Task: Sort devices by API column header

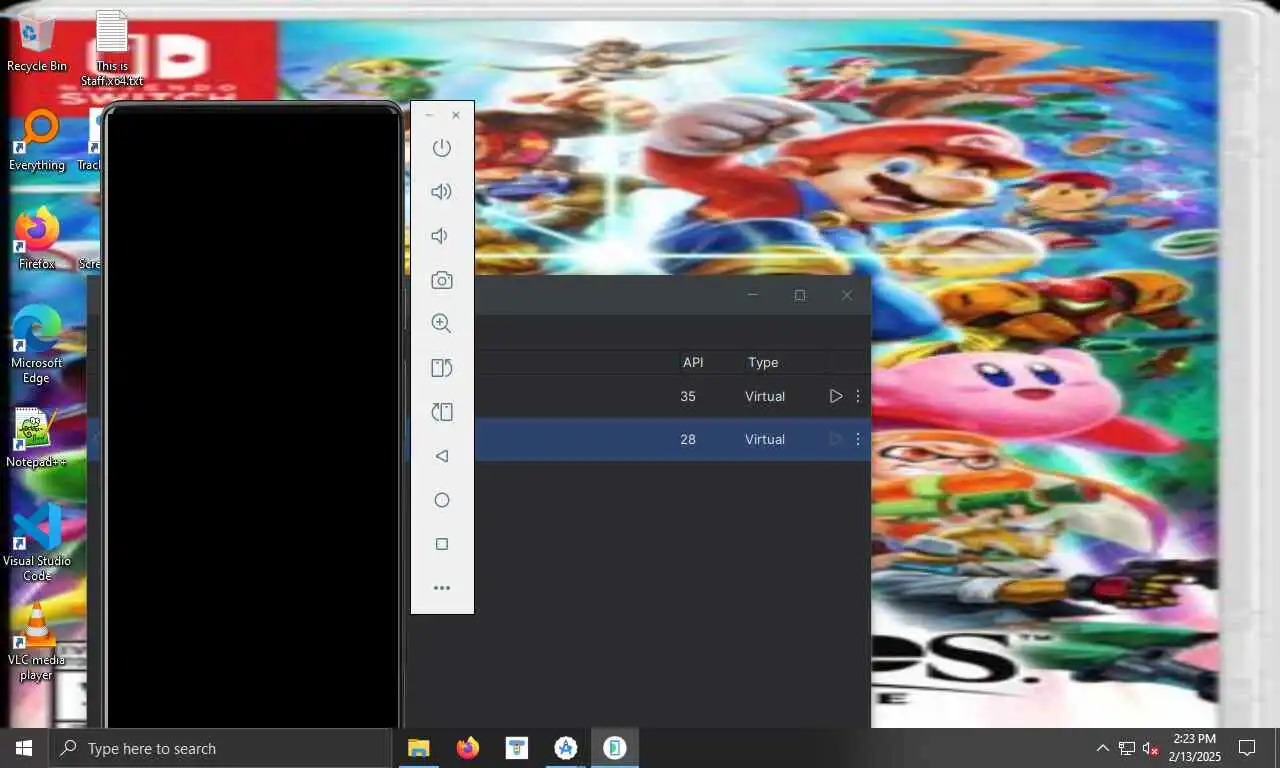Action: [693, 362]
